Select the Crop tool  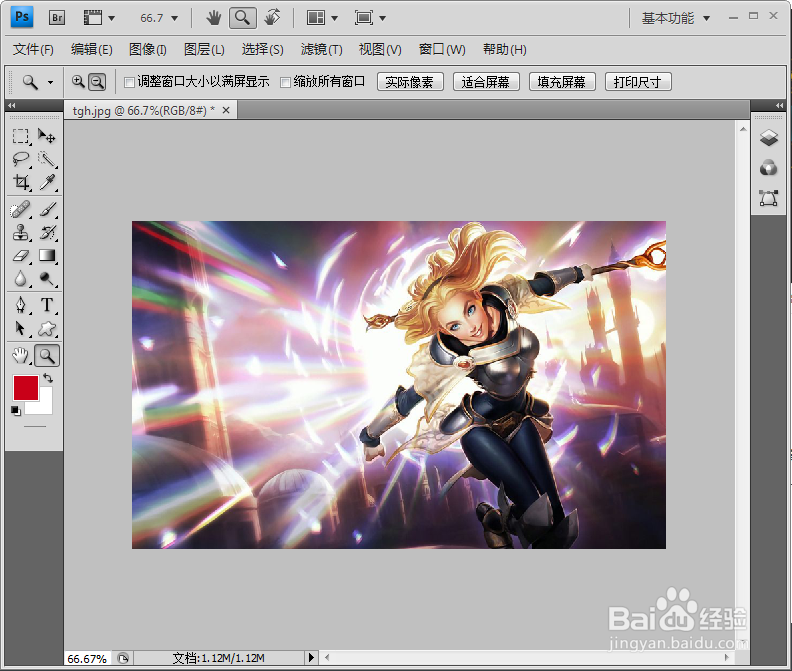21,182
